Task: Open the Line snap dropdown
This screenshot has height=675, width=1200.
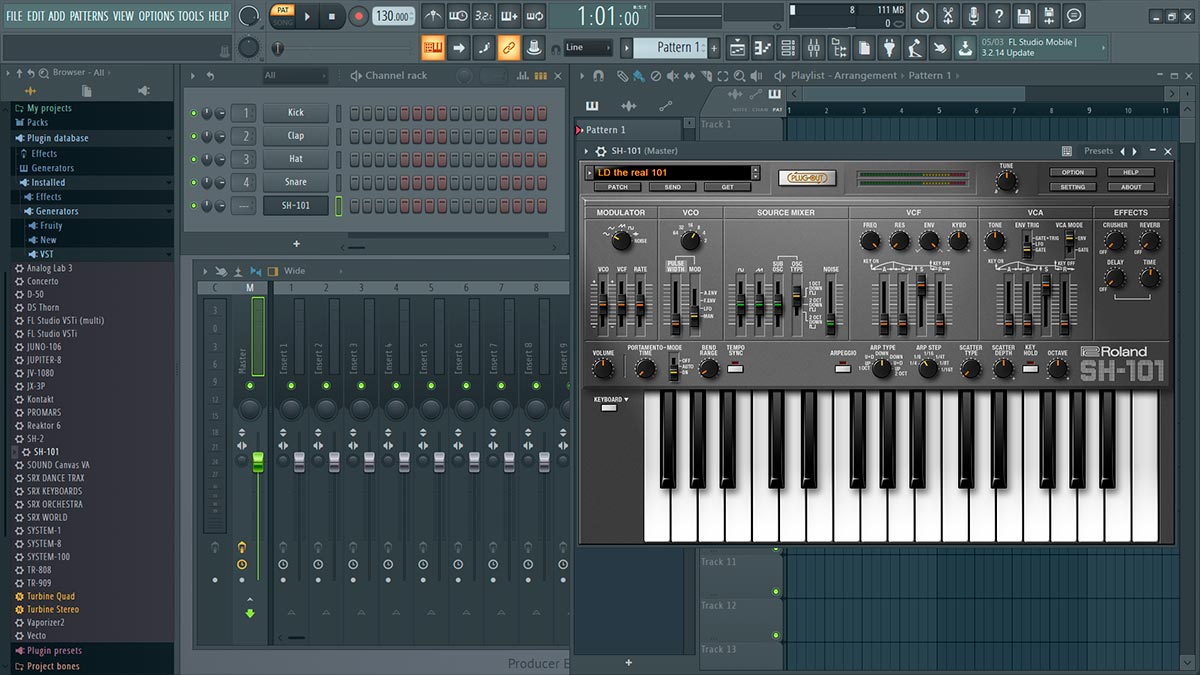Action: [588, 47]
